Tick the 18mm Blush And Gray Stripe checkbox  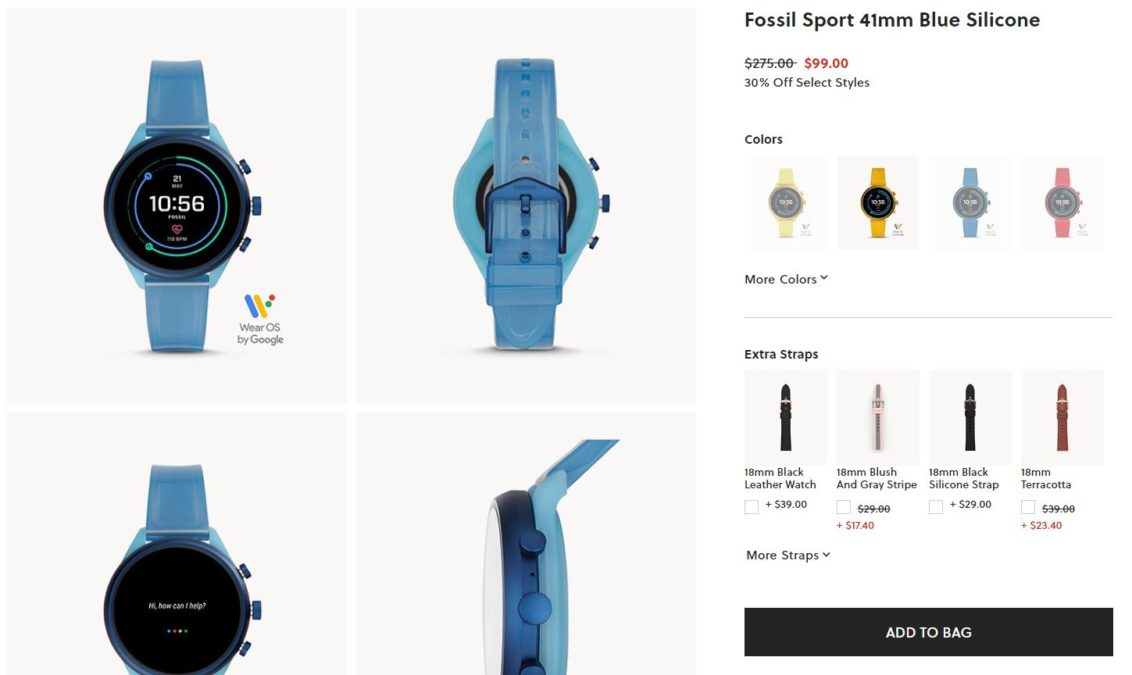pos(843,507)
